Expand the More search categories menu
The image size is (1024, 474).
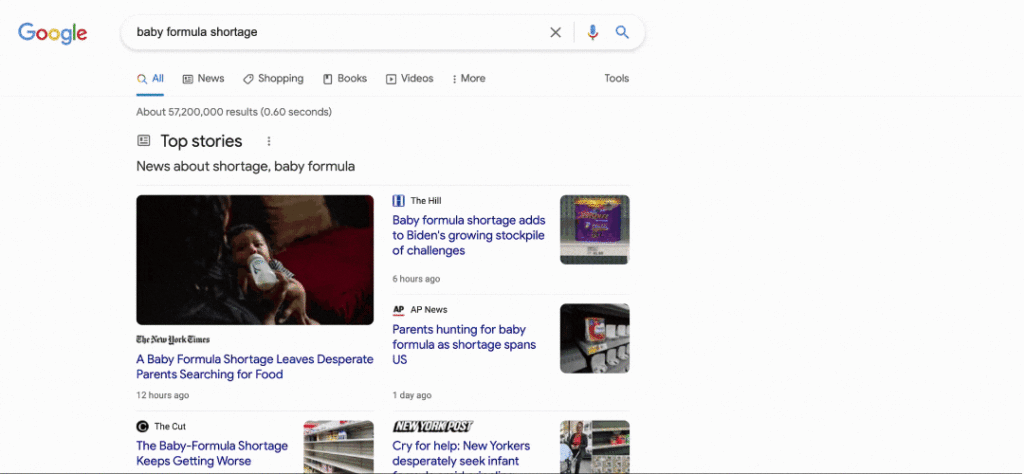tap(468, 78)
